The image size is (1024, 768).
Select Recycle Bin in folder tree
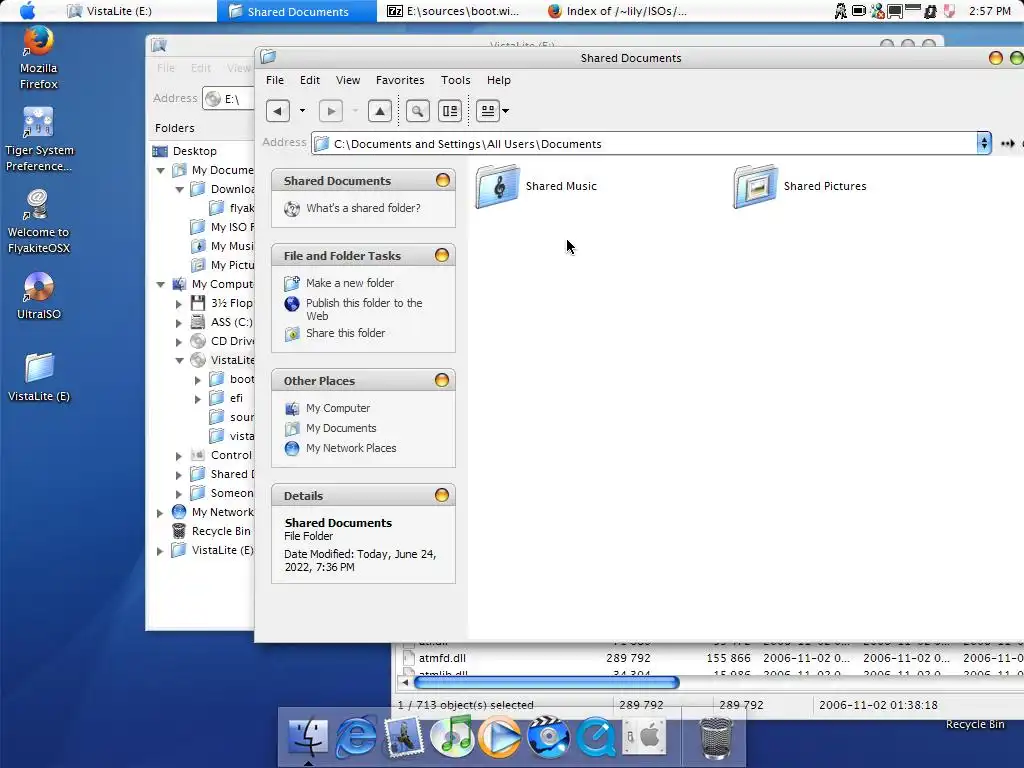coord(221,531)
